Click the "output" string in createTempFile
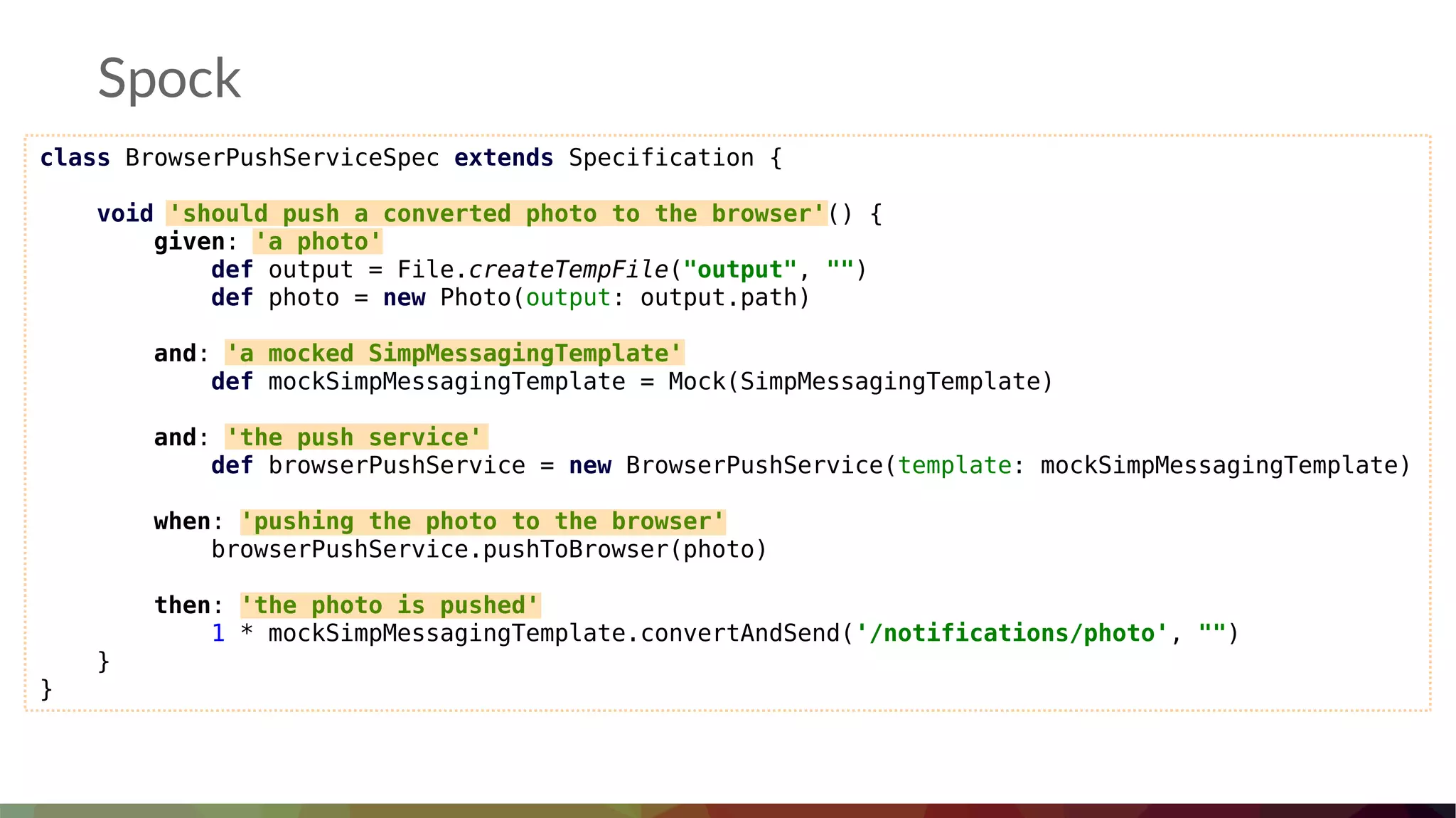The image size is (1456, 818). pyautogui.click(x=739, y=270)
